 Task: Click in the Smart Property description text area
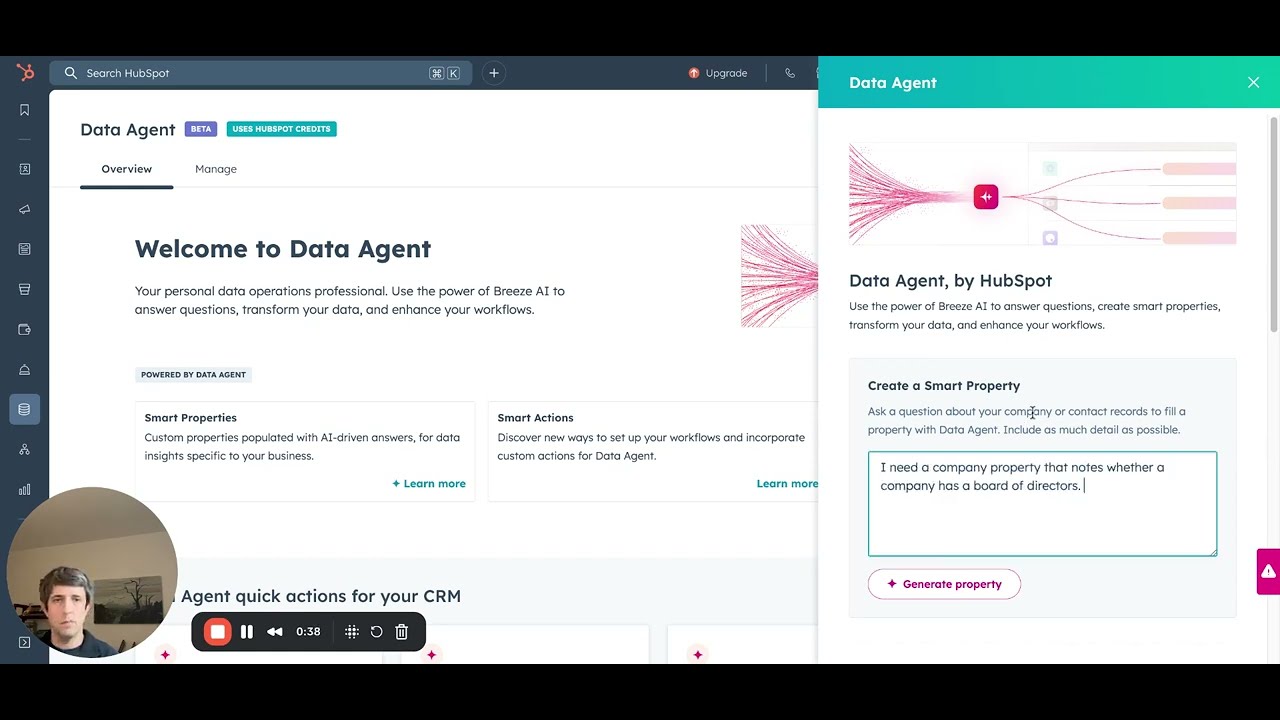tap(1042, 504)
